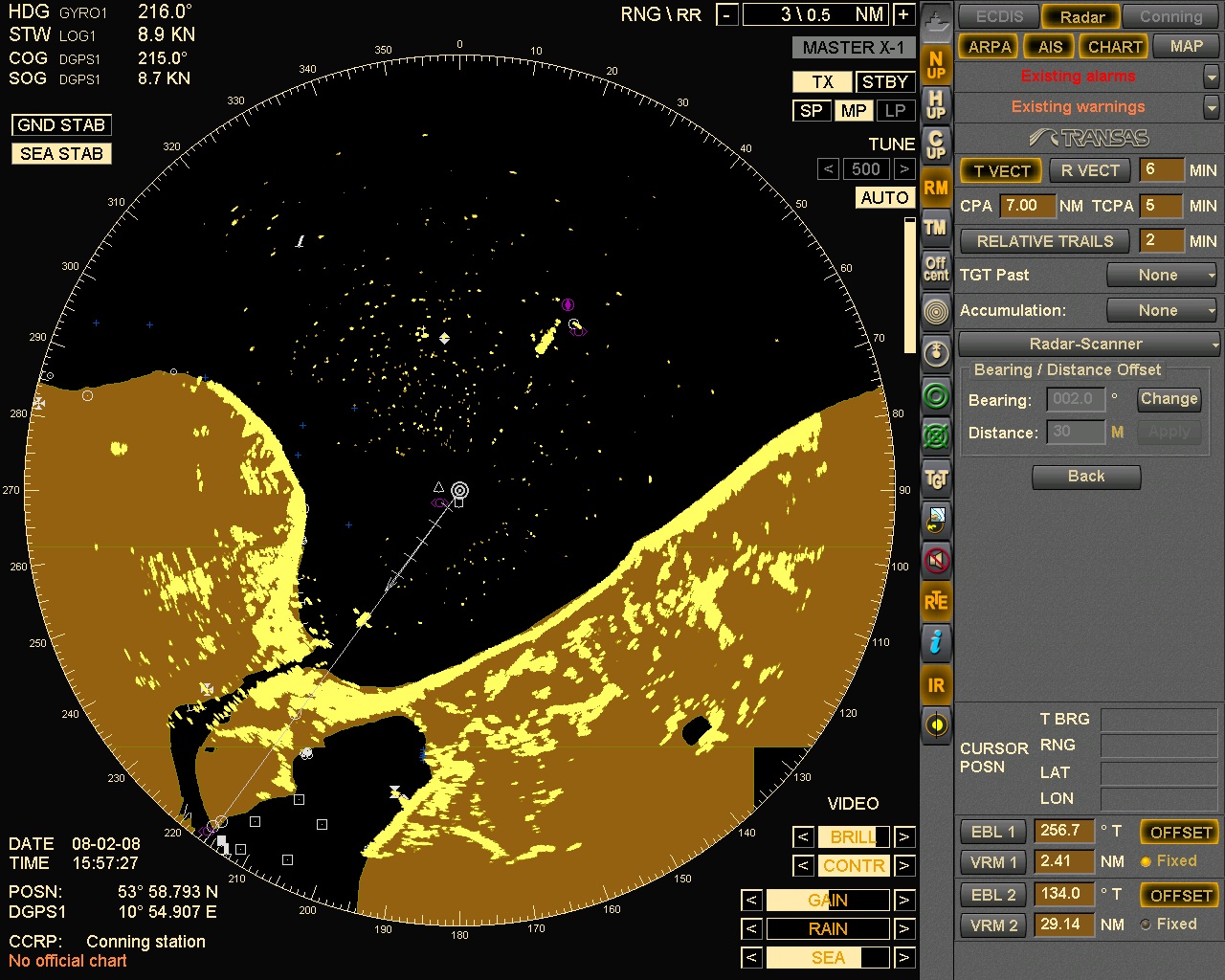
Task: Open the Off-center function
Action: [935, 269]
